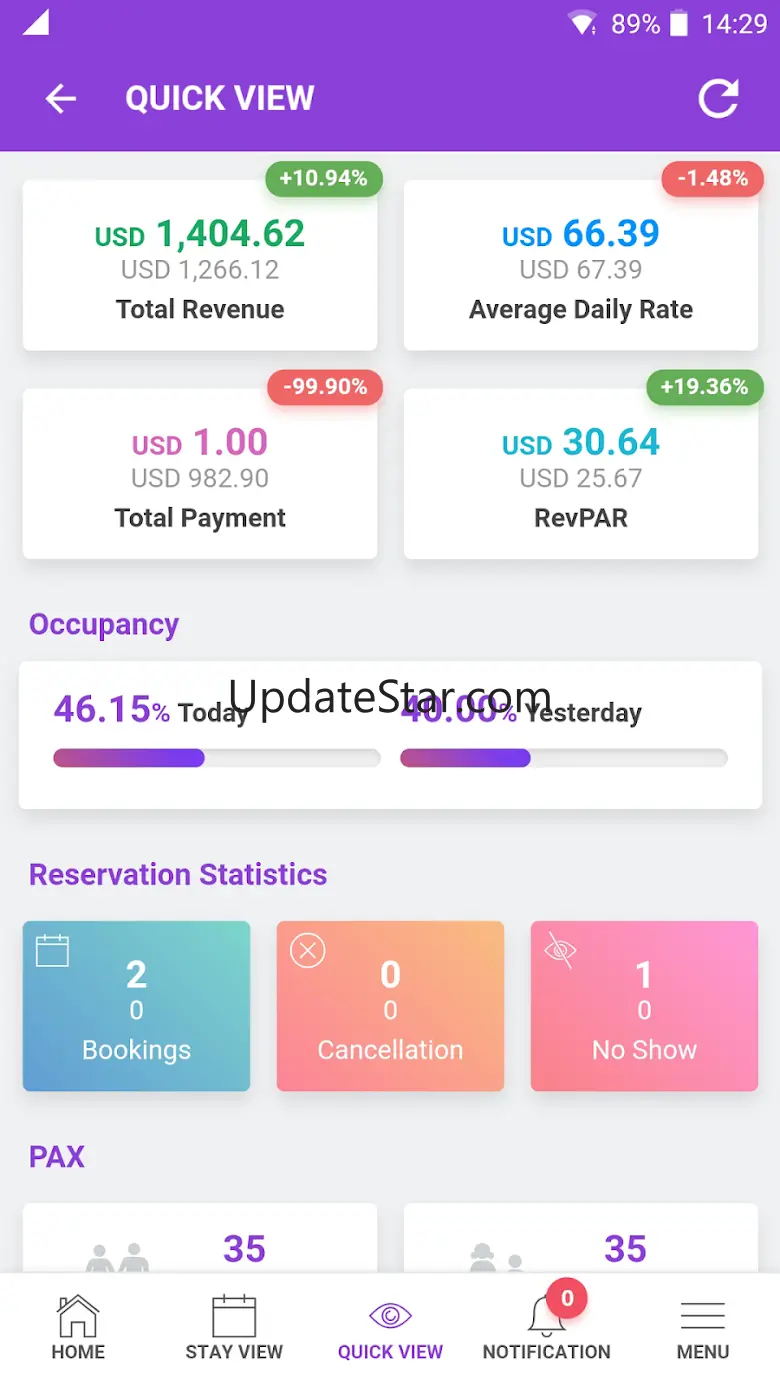Tap the -99.90% payment change badge
This screenshot has width=780, height=1386.
click(x=324, y=387)
